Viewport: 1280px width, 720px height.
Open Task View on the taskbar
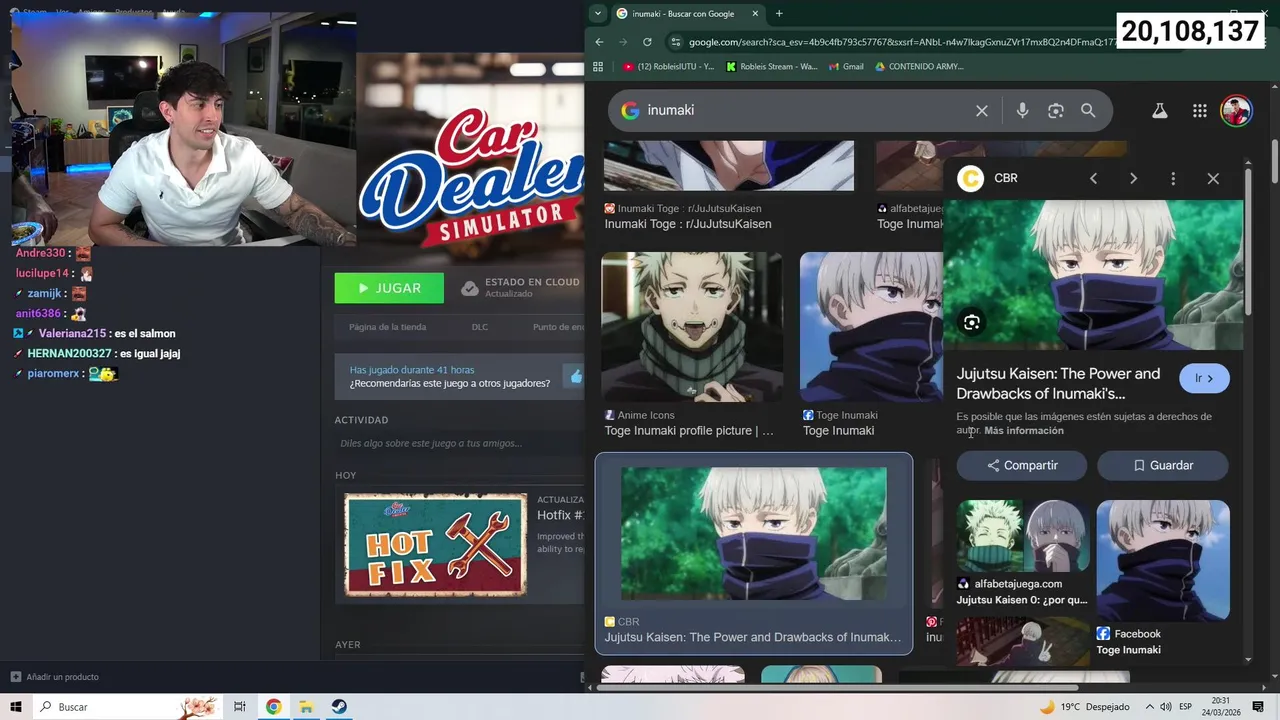tap(240, 707)
